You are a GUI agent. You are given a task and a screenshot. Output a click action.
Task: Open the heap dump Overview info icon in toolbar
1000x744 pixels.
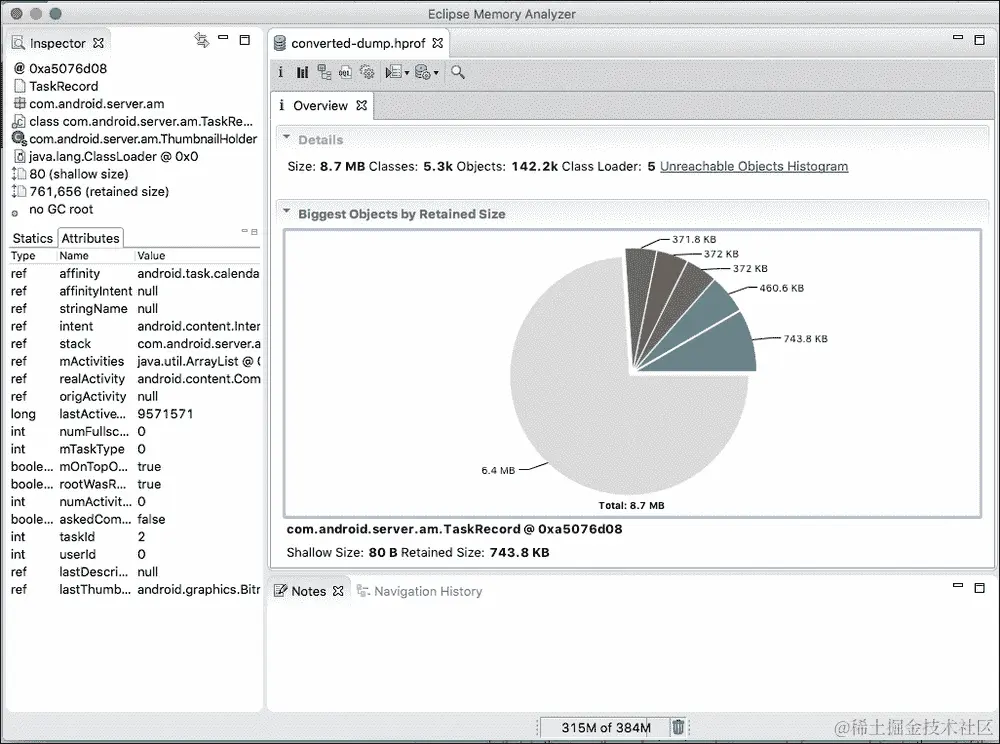click(x=281, y=72)
